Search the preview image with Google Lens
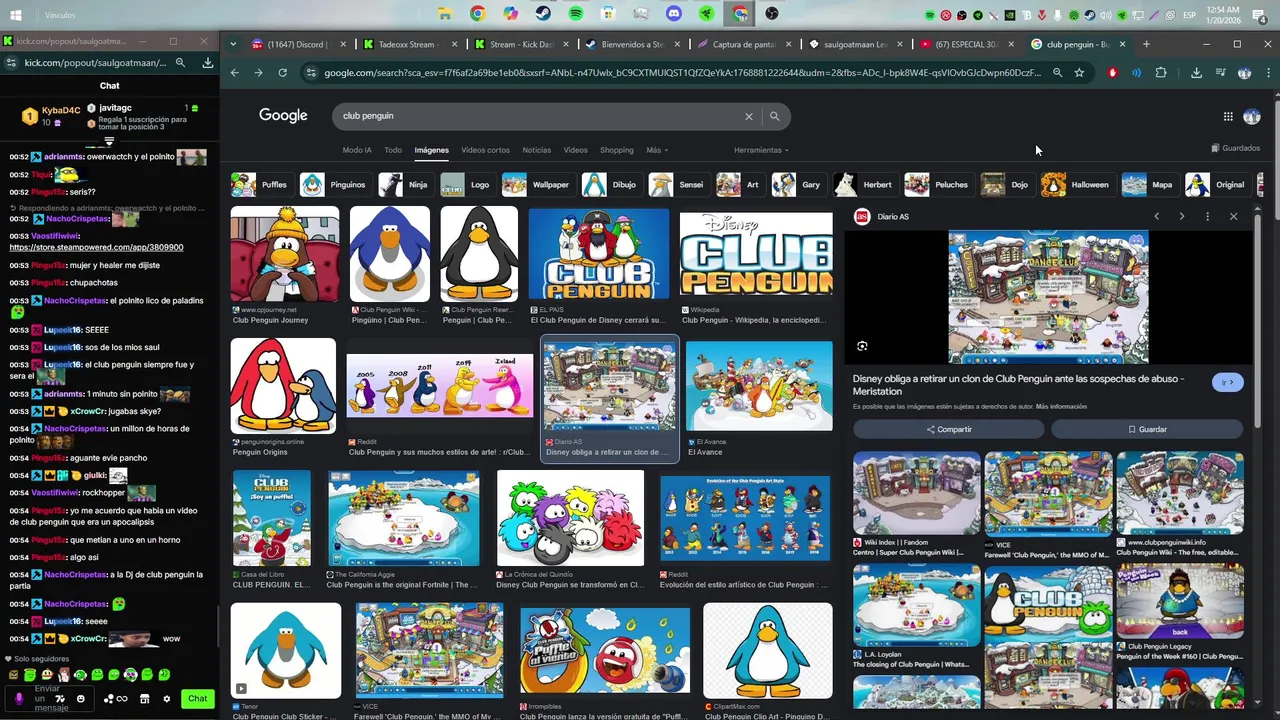The image size is (1280, 720). tap(862, 346)
